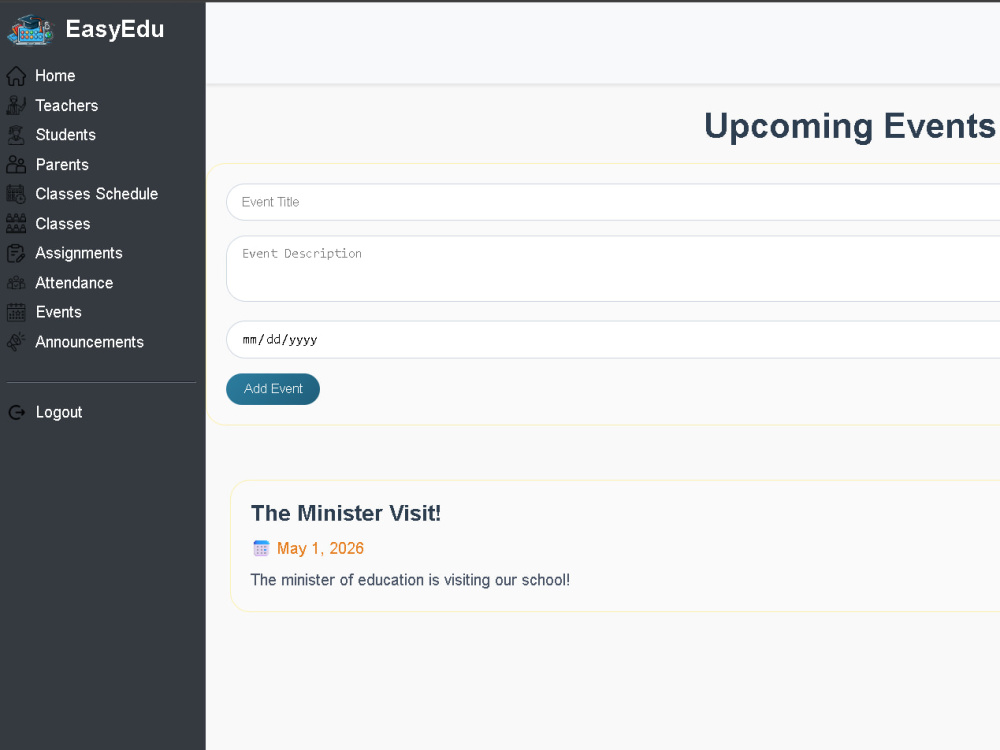Click into the Event Description textarea
Viewport: 1000px width, 750px height.
613,268
